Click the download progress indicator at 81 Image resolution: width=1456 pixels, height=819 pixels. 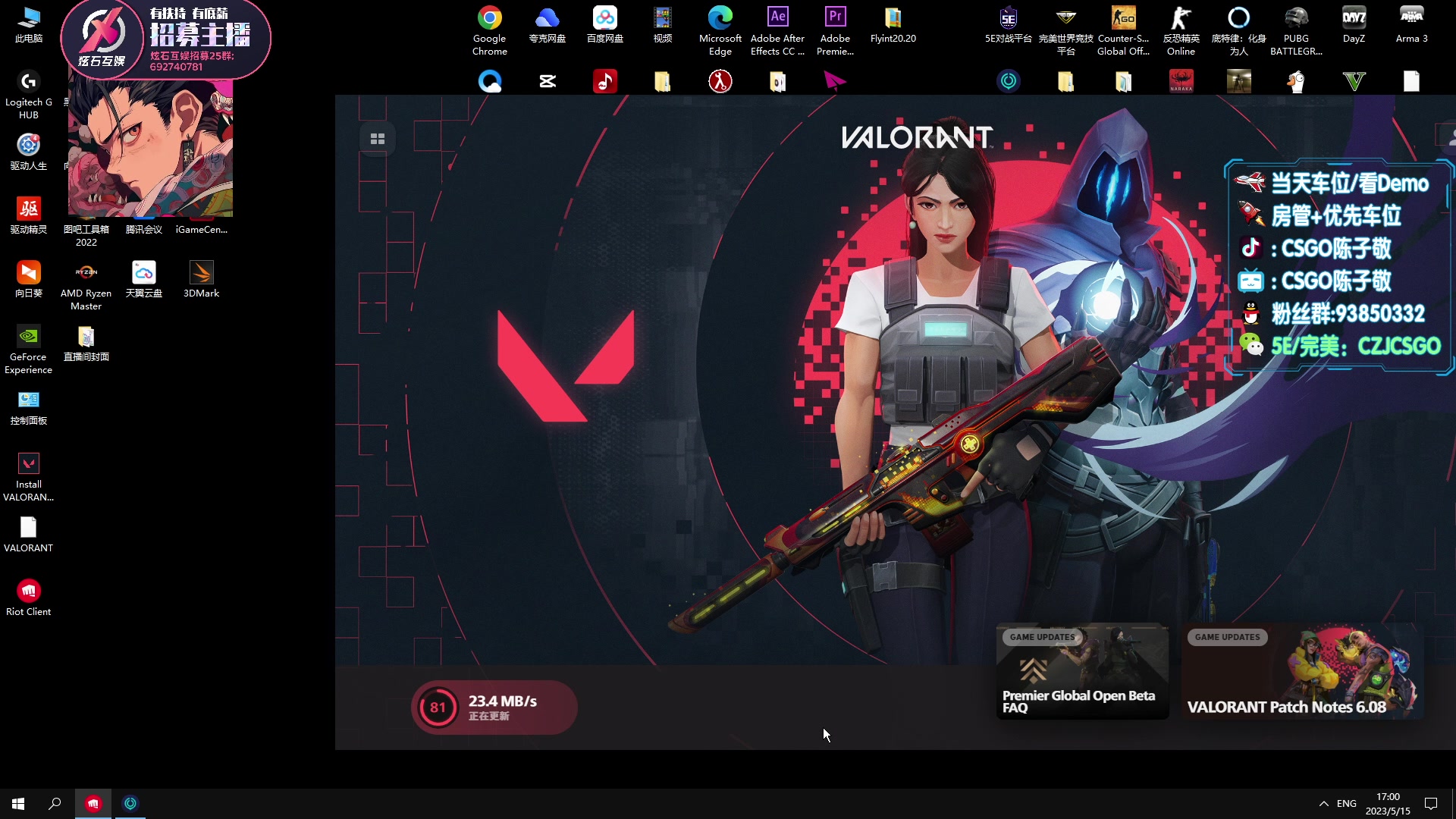[x=438, y=708]
